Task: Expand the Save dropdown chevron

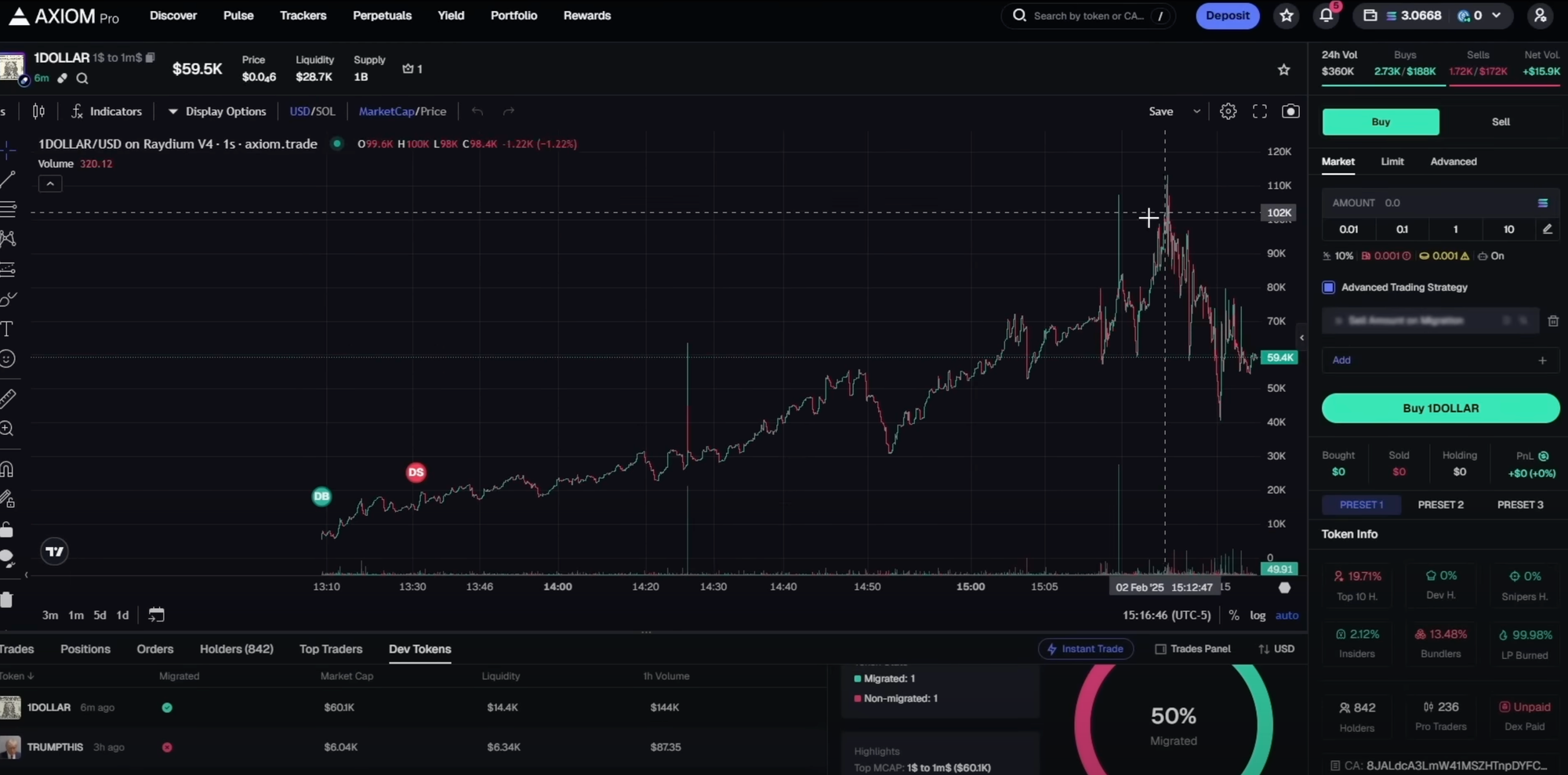Action: point(1196,110)
